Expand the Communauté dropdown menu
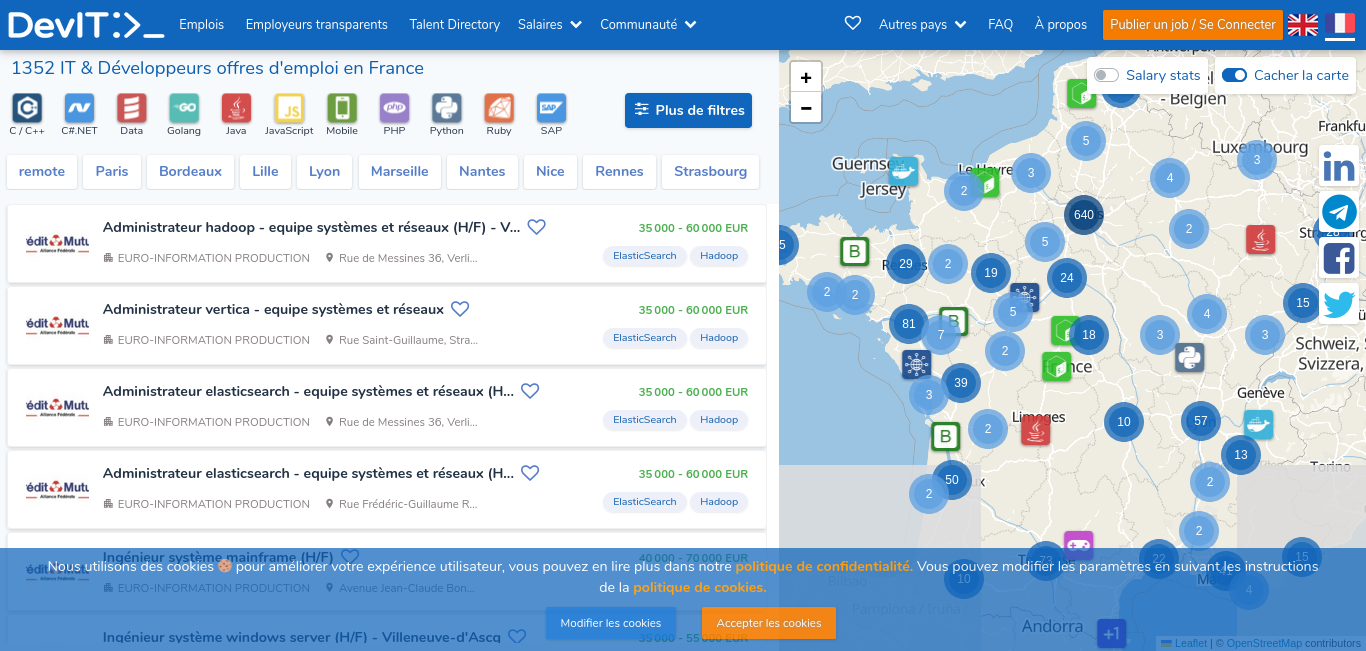This screenshot has width=1366, height=651. click(x=648, y=24)
